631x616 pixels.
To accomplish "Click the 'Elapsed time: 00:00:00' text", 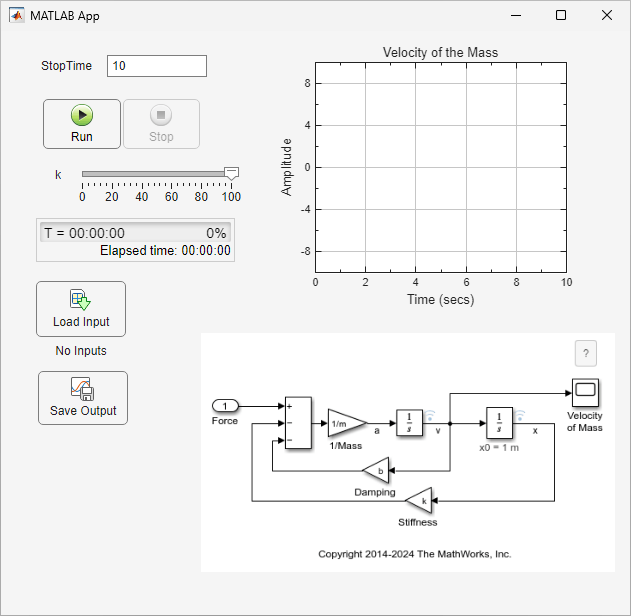I will tap(165, 251).
